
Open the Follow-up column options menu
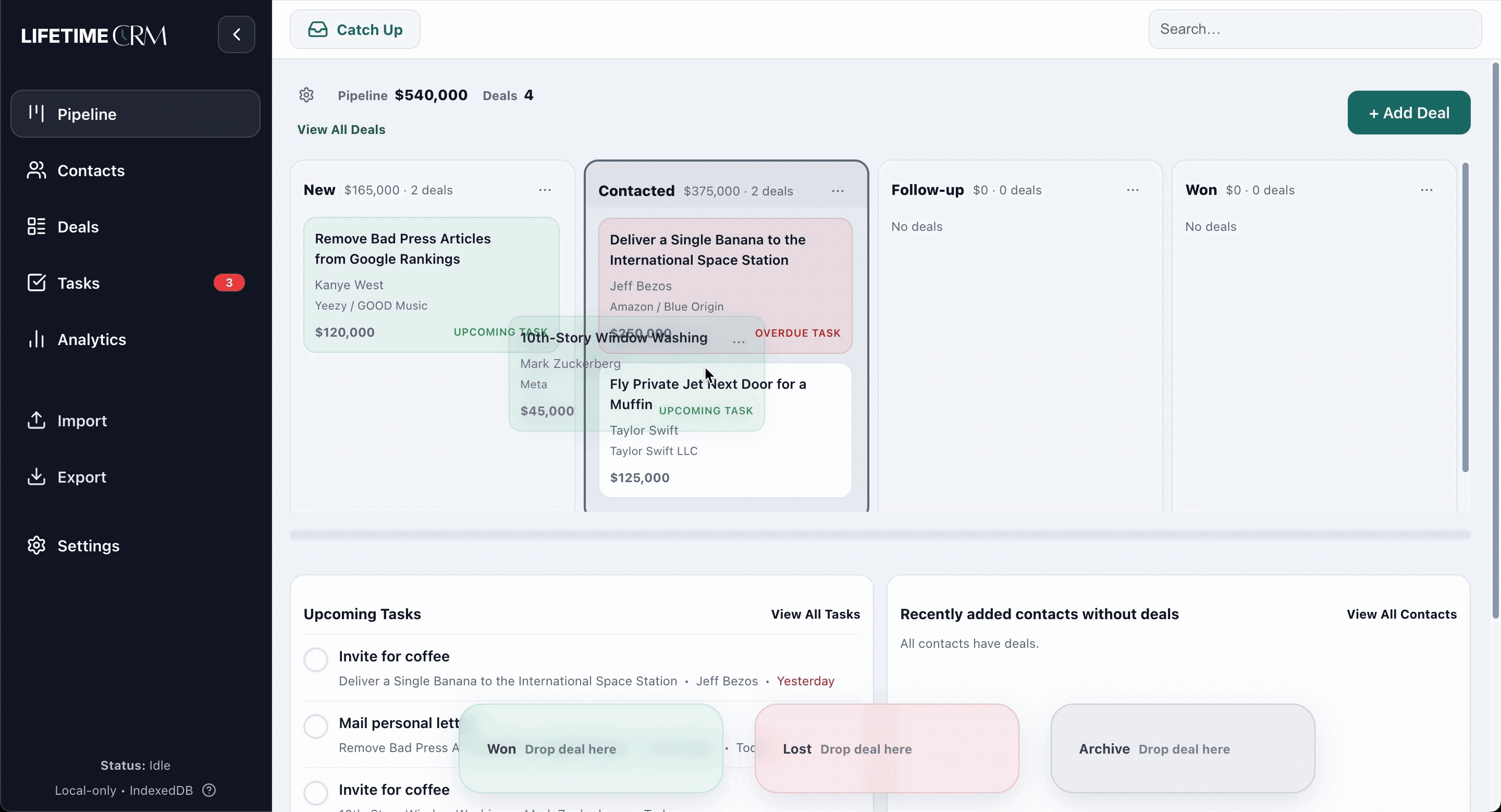(x=1133, y=190)
